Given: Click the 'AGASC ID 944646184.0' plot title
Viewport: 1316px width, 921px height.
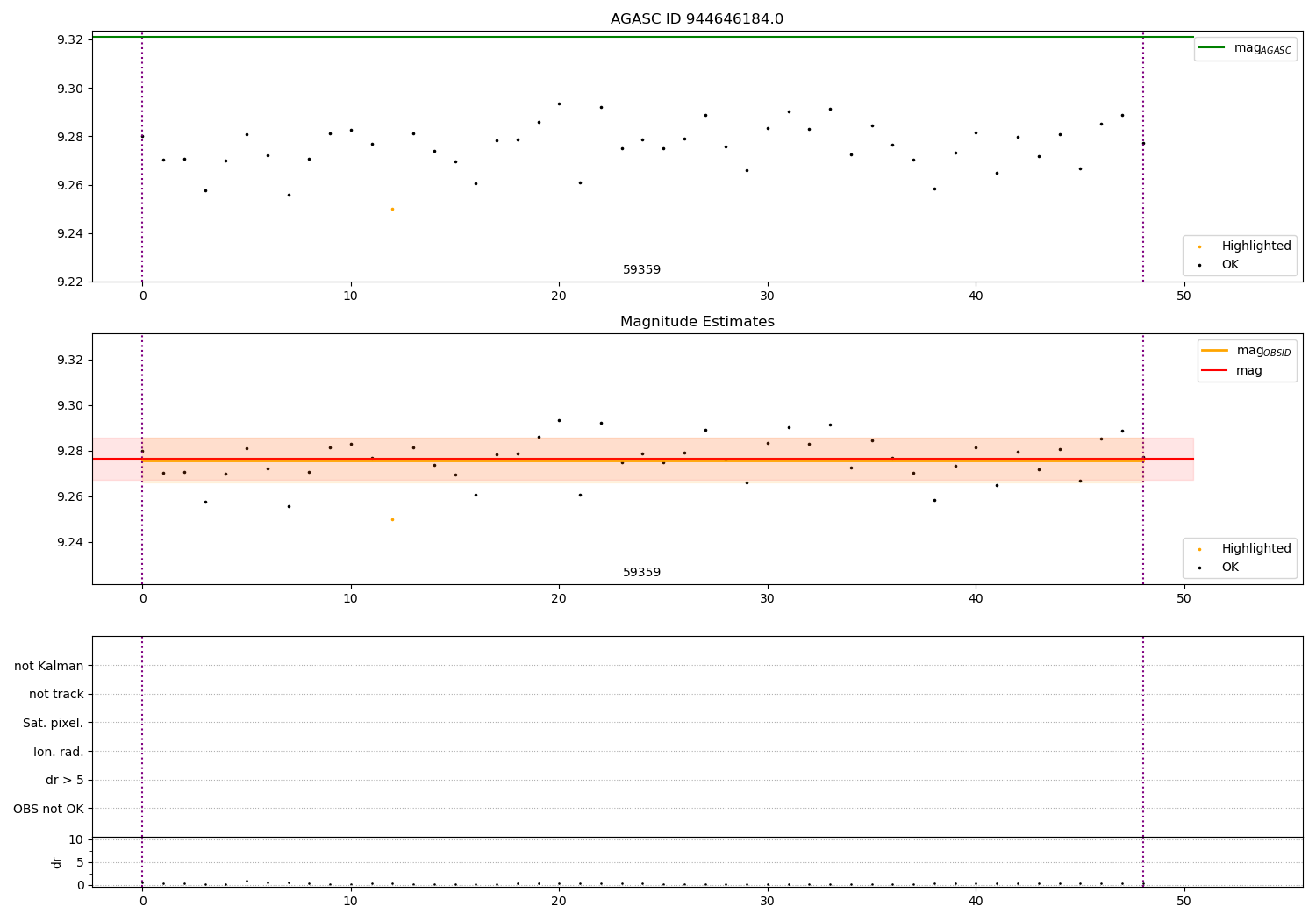Looking at the screenshot, I should click(x=697, y=19).
